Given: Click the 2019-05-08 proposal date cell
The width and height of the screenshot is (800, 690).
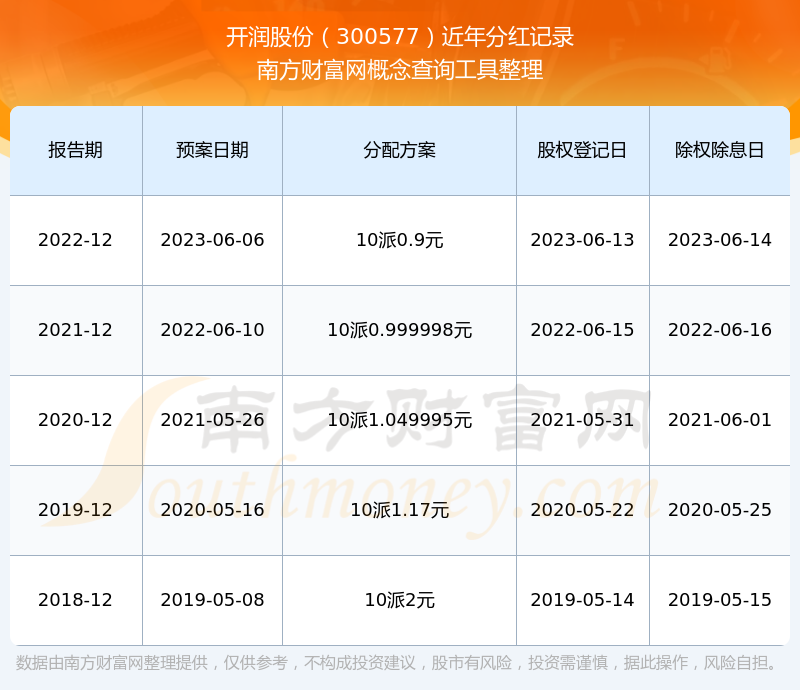Looking at the screenshot, I should coord(212,600).
